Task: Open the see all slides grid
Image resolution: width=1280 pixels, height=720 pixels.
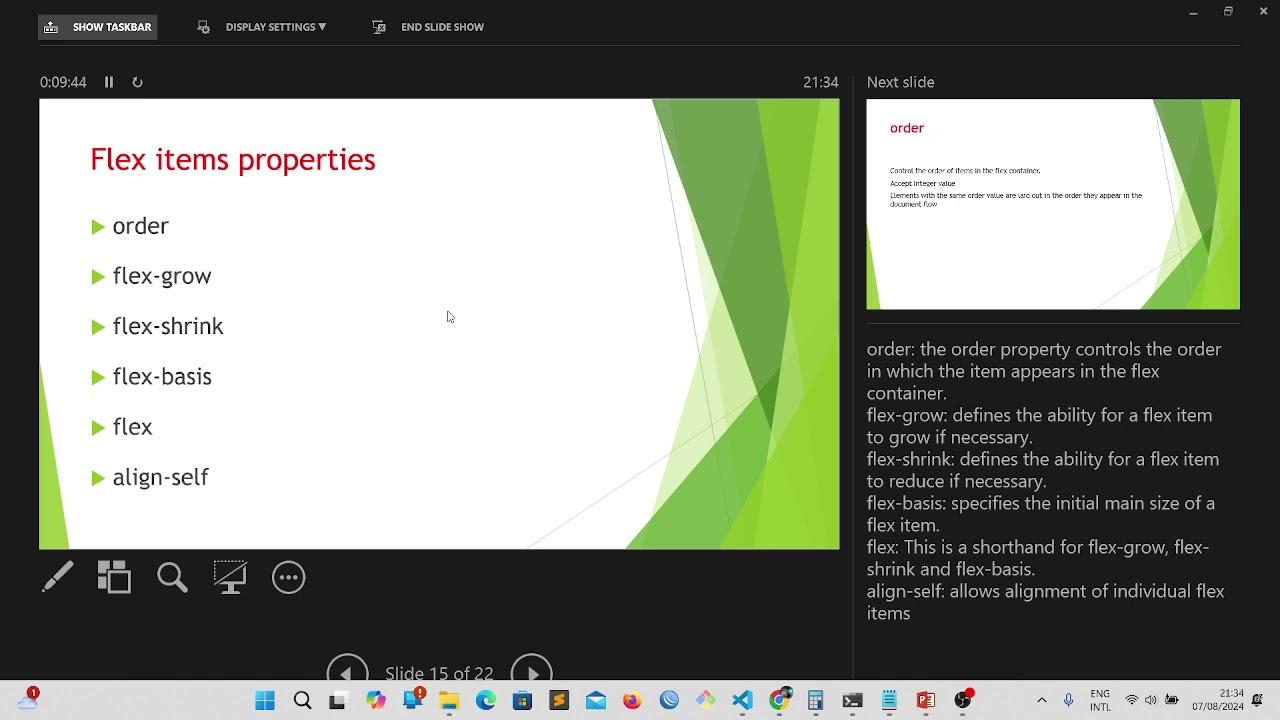Action: click(114, 577)
